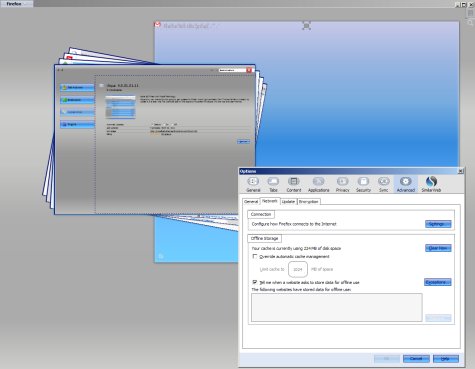This screenshot has width=475, height=369.
Task: Select the Applications options icon
Action: 318,184
